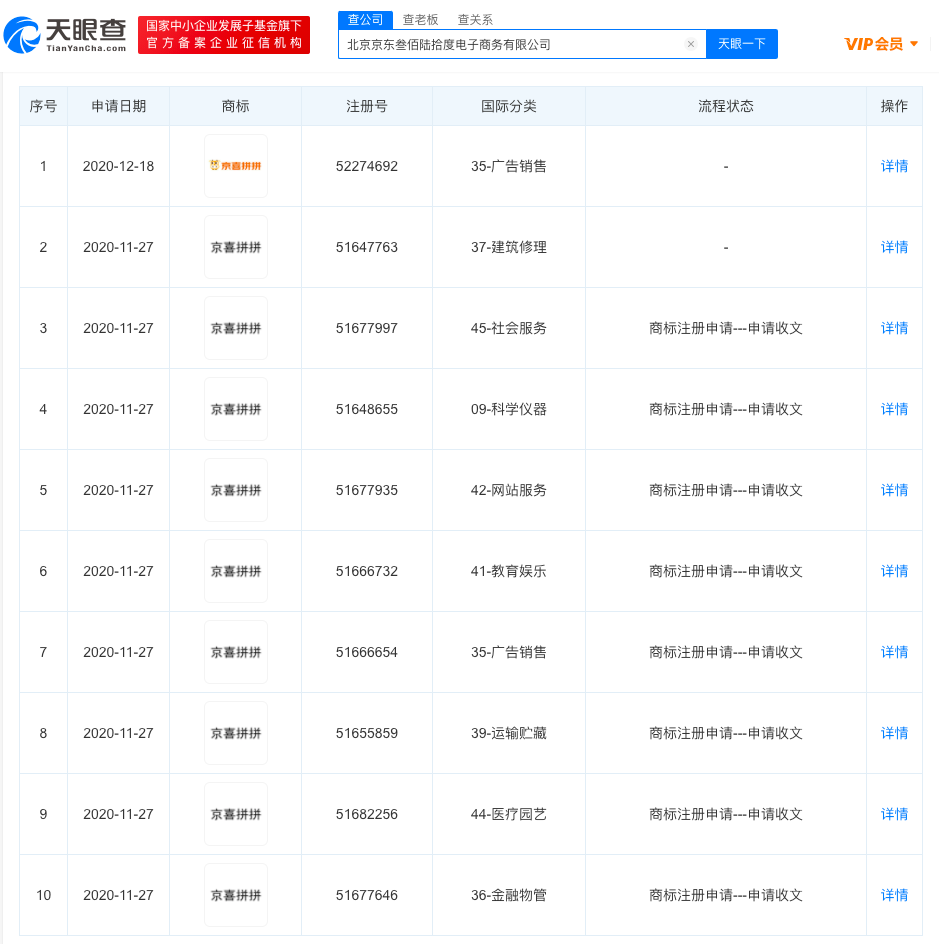Click the TianYanCha logo

[65, 35]
